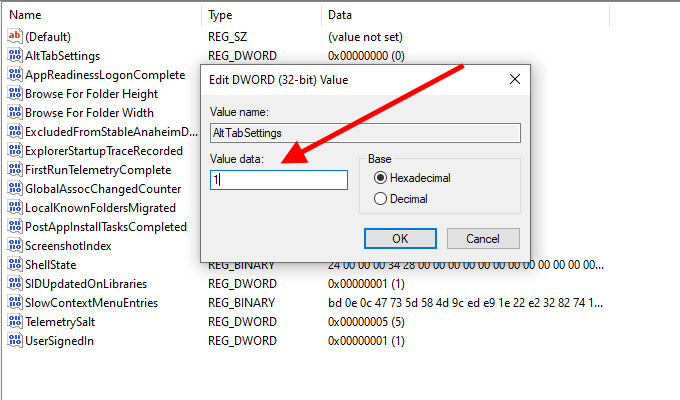This screenshot has height=400, width=680.
Task: Click the (value not set) data cell
Action: click(365, 37)
